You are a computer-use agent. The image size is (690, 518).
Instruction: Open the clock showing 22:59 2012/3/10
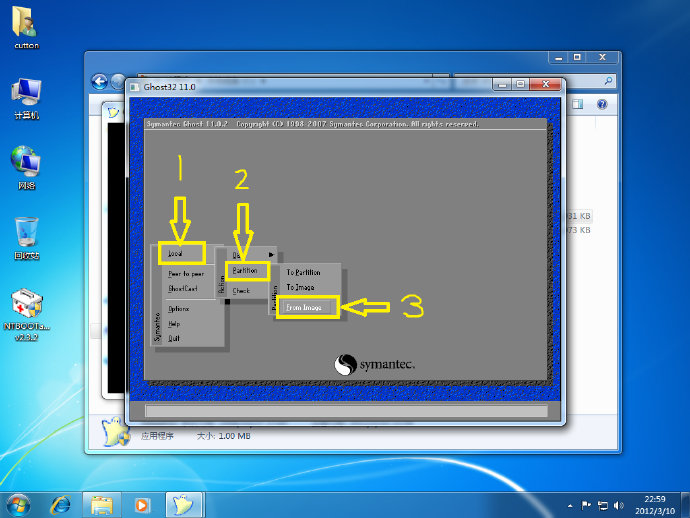(655, 505)
